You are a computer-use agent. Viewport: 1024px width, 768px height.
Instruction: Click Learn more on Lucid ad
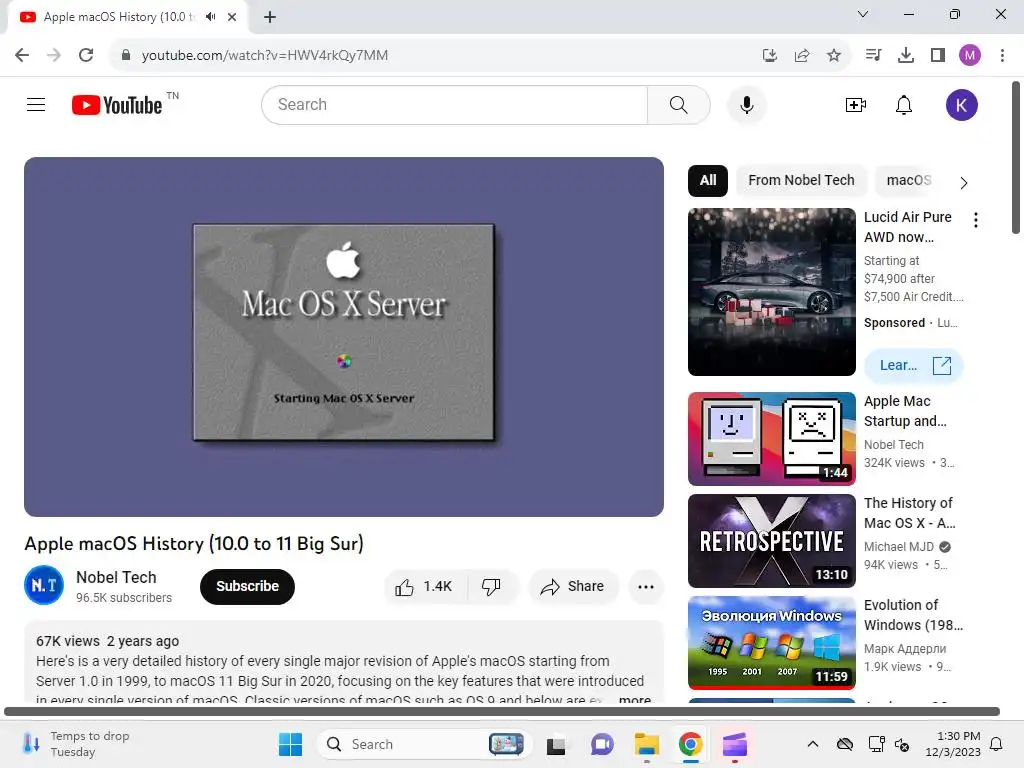[x=914, y=366]
